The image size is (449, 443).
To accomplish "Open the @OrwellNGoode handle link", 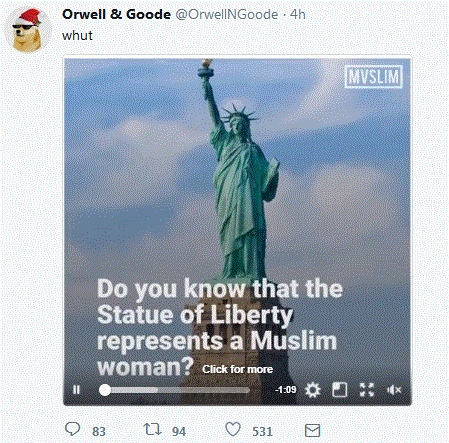I will coord(227,14).
